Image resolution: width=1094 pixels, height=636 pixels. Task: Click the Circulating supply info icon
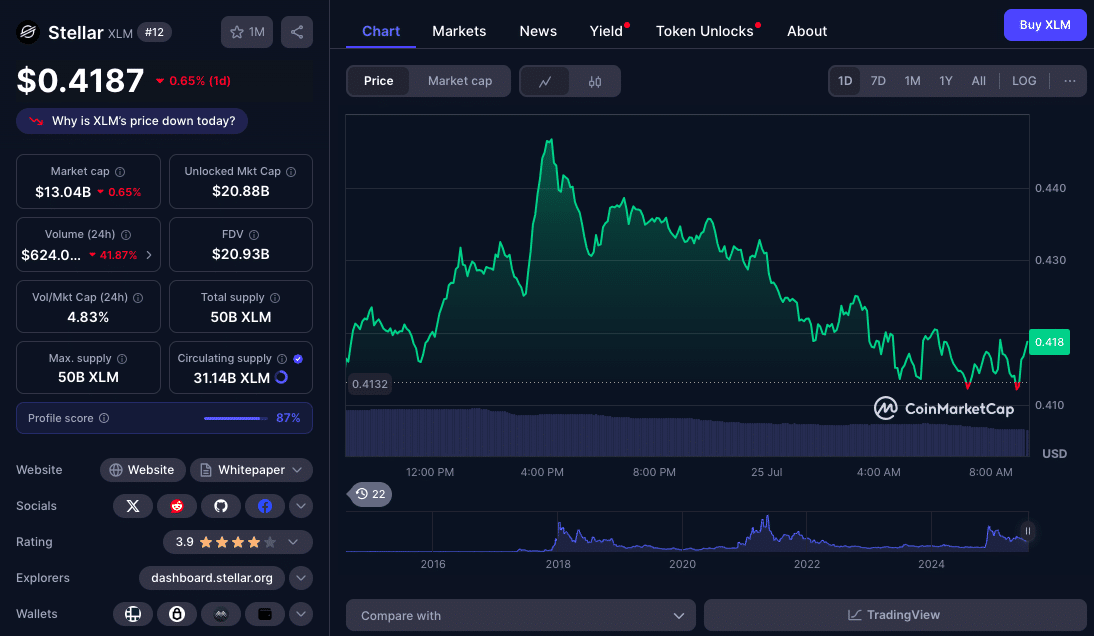[282, 358]
